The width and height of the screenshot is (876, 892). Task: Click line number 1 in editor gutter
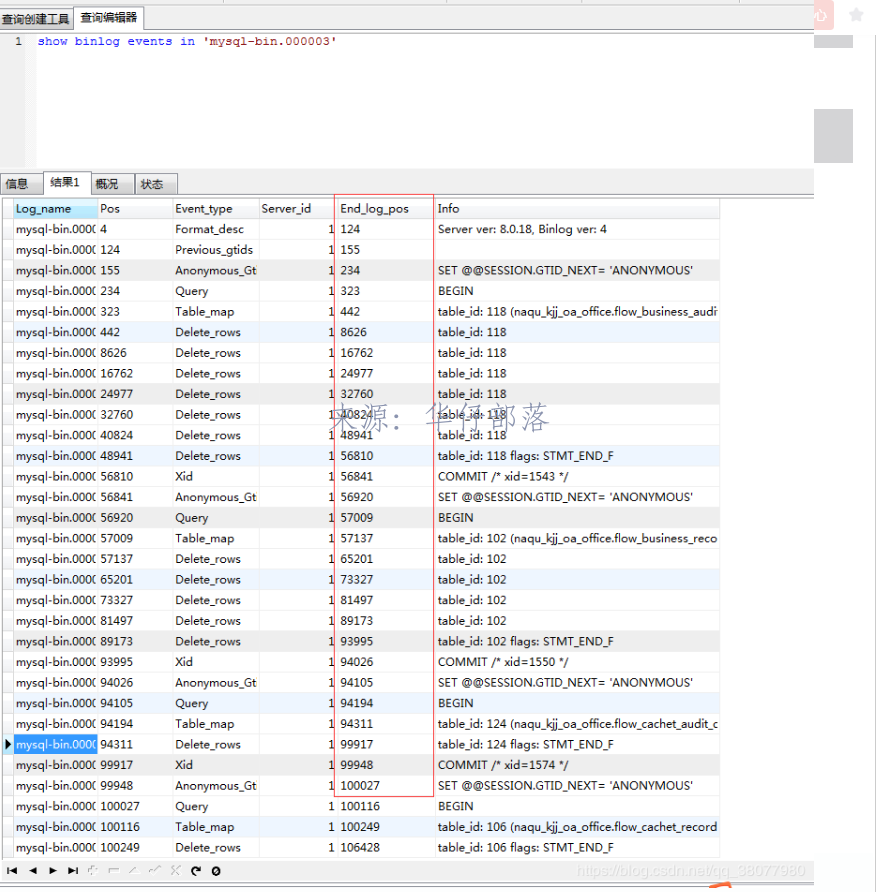18,42
